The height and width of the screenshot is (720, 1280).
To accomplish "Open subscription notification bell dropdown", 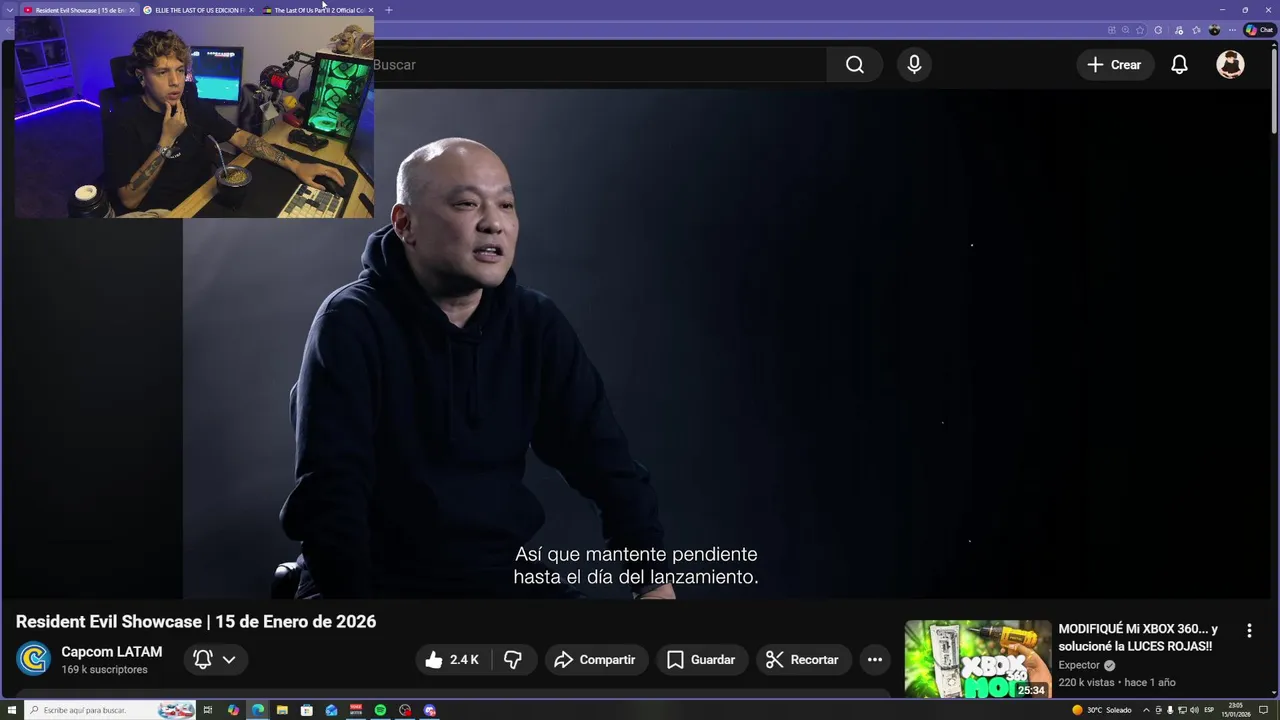I will 215,660.
